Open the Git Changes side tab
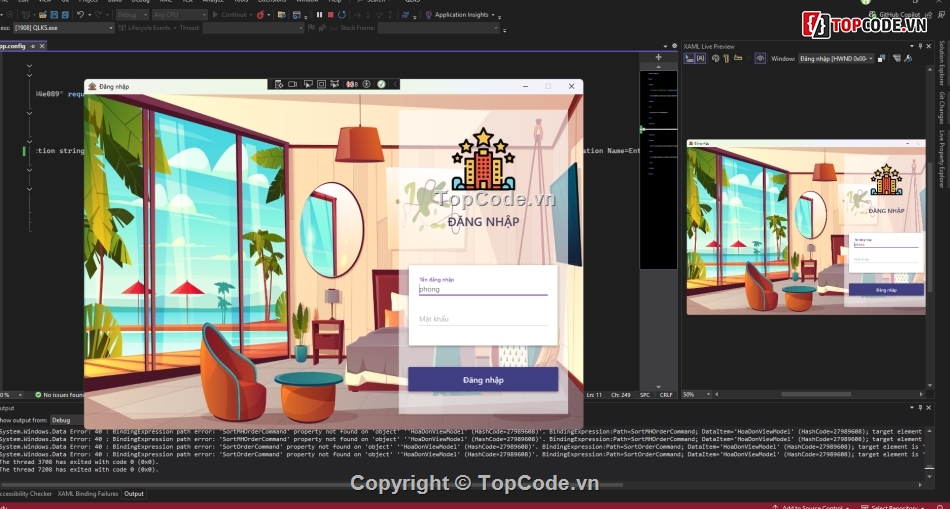 coord(942,108)
